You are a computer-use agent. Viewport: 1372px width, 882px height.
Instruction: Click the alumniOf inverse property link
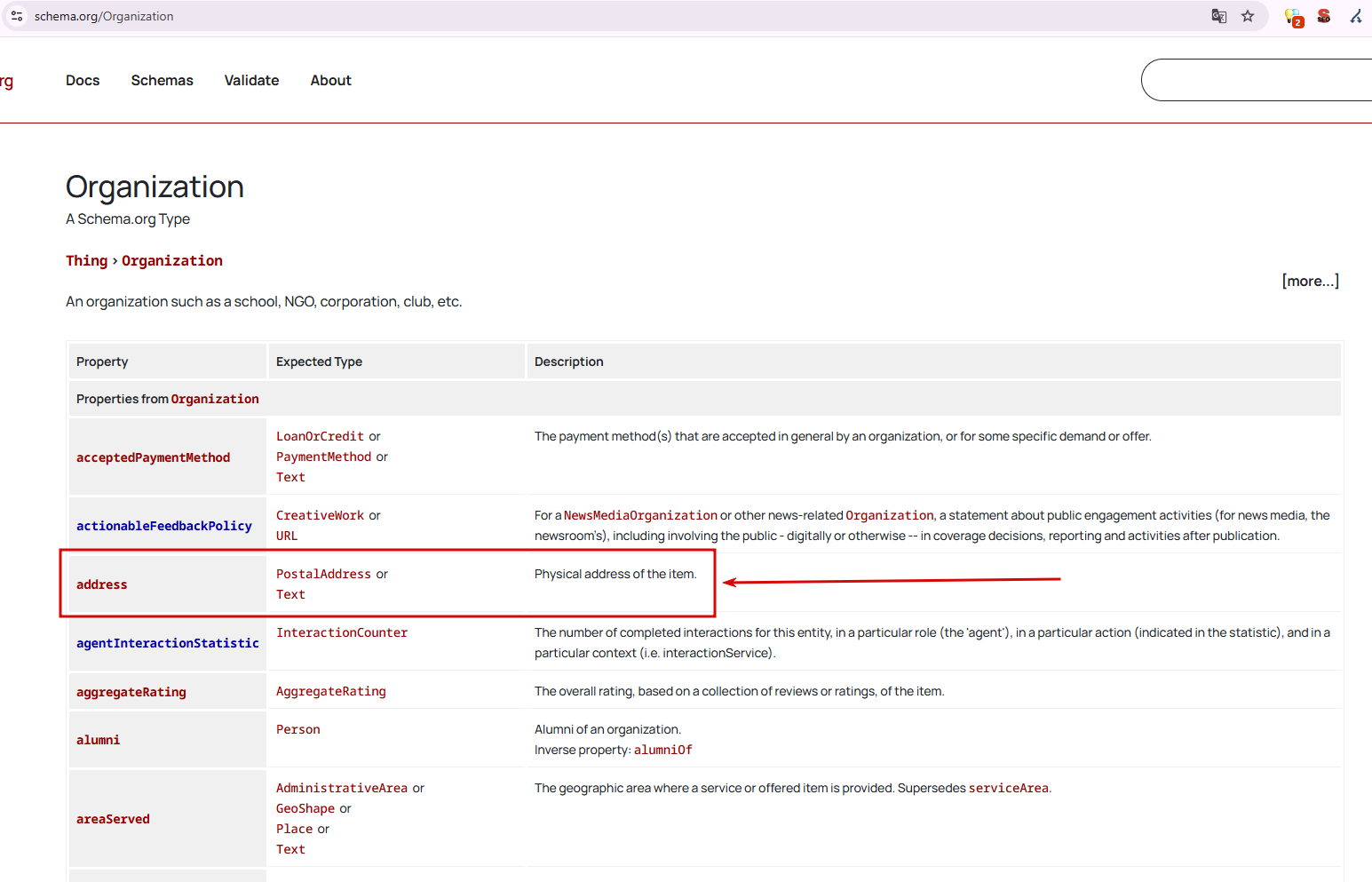662,750
